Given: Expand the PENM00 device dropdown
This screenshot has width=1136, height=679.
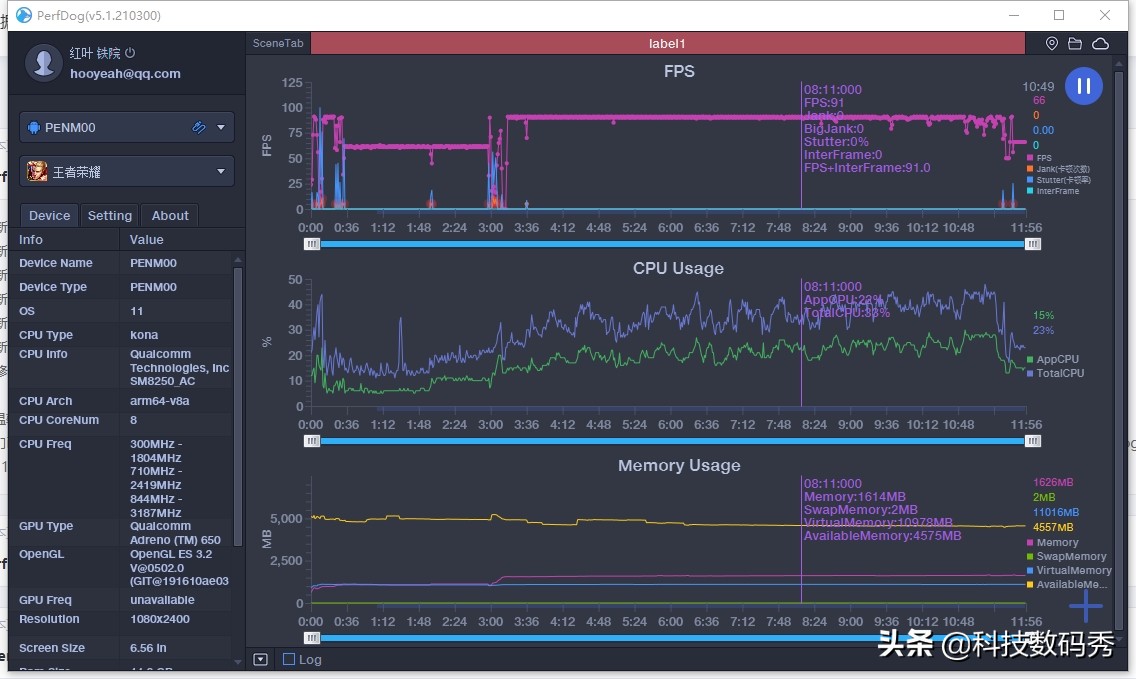Looking at the screenshot, I should (x=221, y=127).
